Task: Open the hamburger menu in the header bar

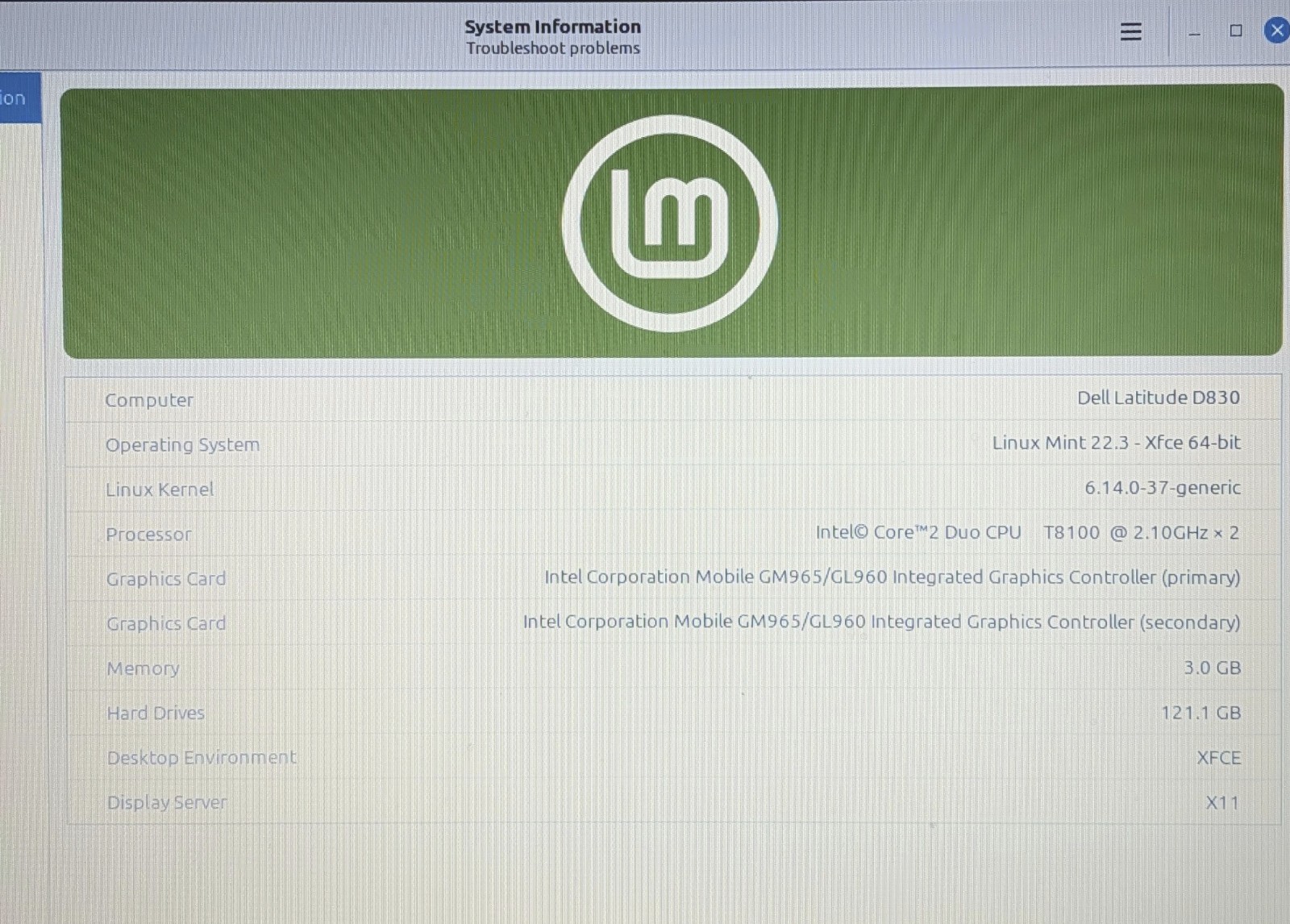Action: 1130,31
